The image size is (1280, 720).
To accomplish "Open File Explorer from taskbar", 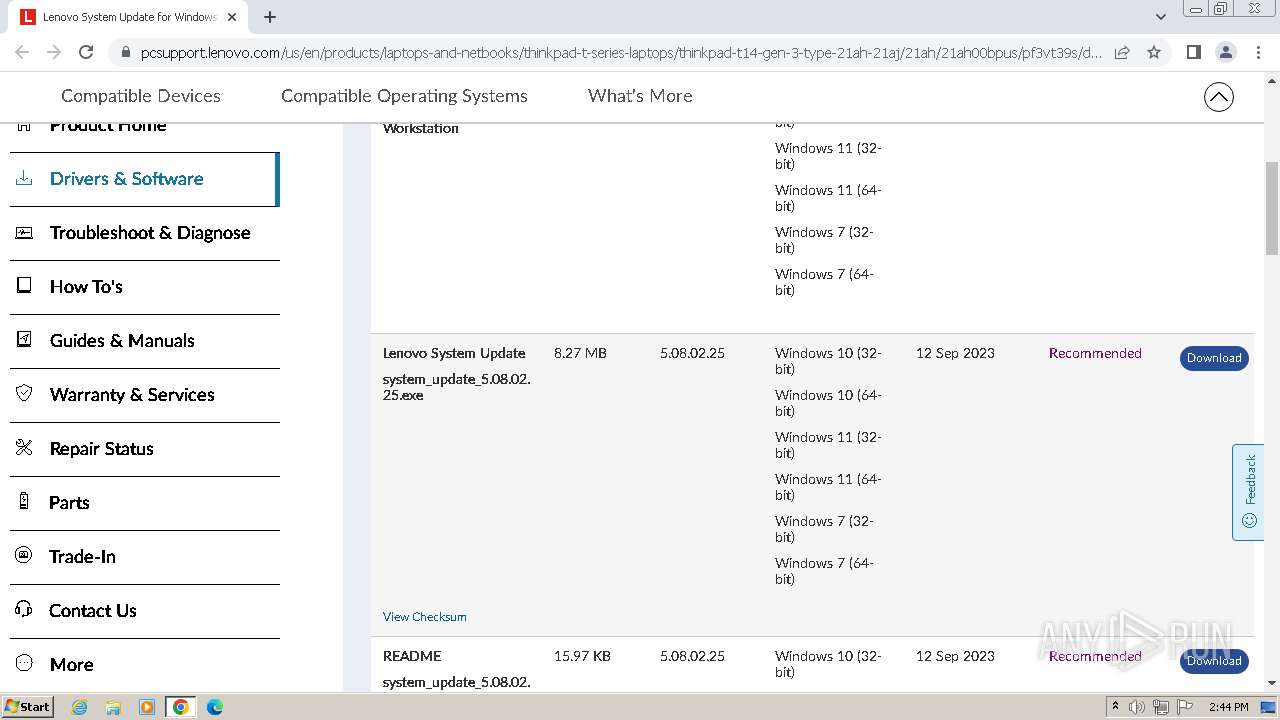I will coord(113,707).
